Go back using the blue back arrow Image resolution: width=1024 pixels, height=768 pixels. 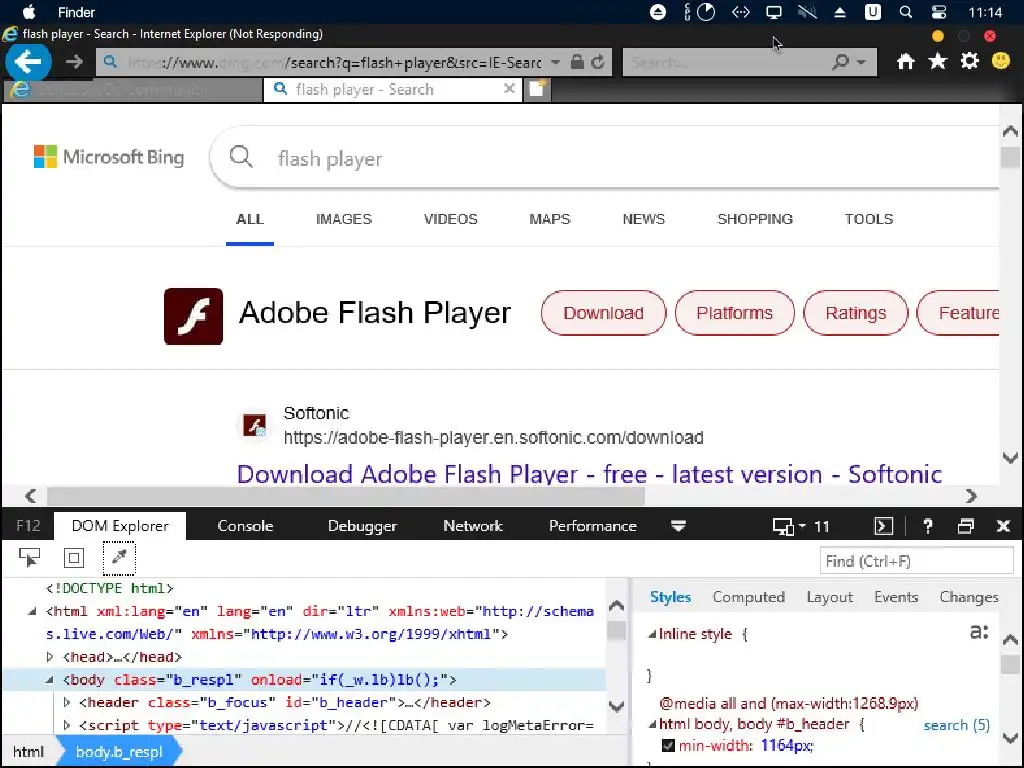28,62
